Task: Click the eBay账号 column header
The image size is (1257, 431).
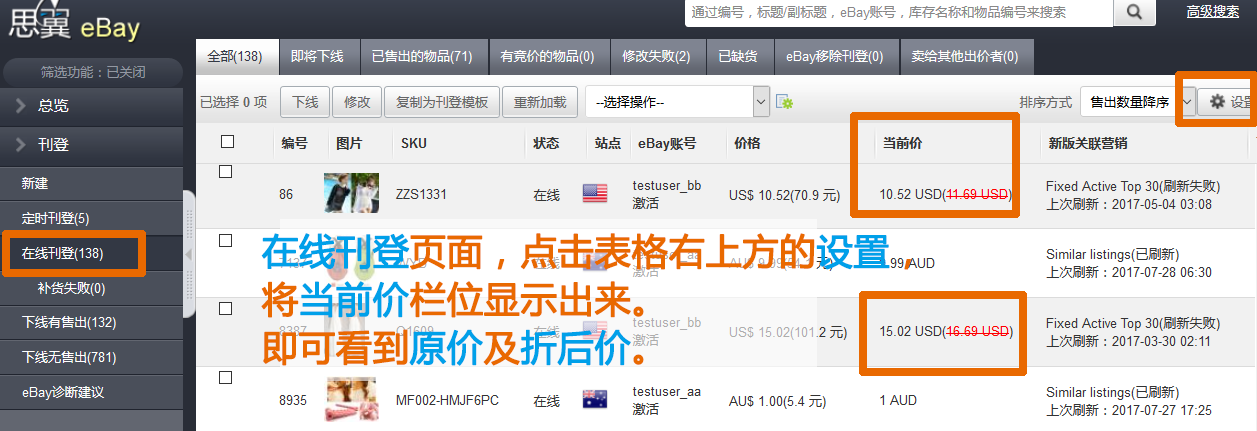Action: pyautogui.click(x=666, y=143)
